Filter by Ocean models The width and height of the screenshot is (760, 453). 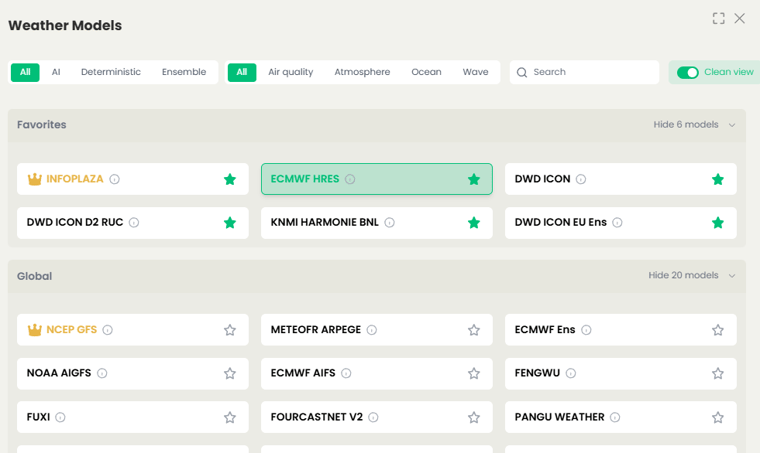coord(426,72)
